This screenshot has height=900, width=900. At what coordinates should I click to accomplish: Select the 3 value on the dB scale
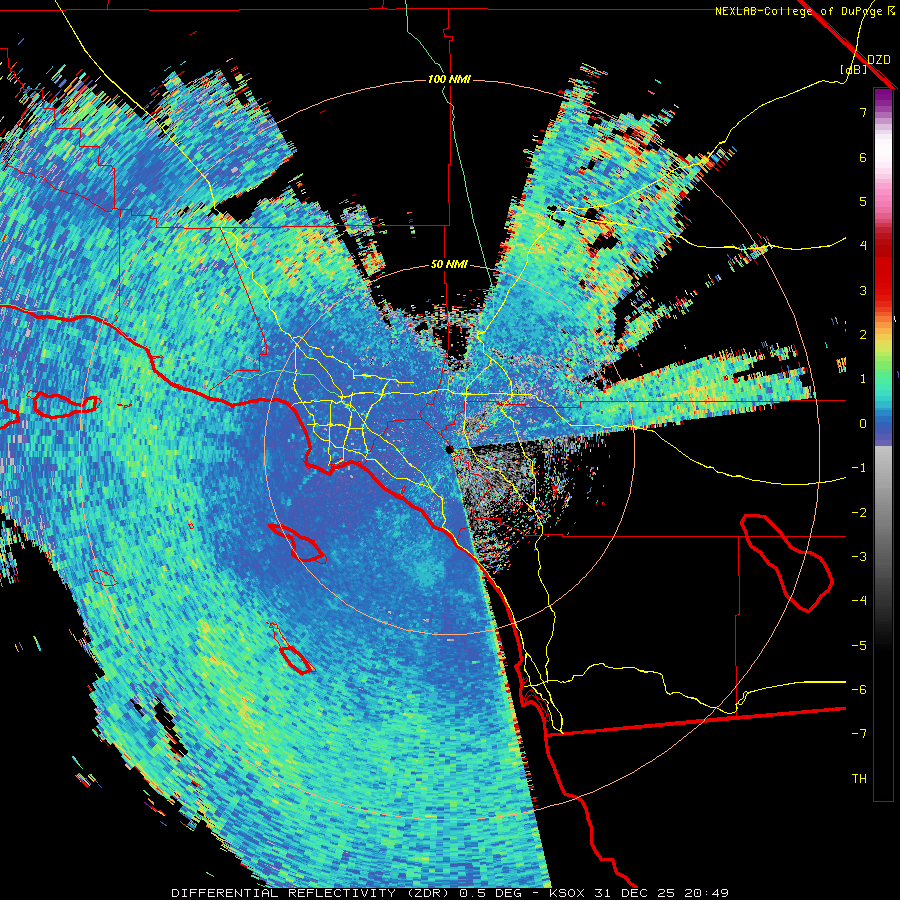[x=863, y=290]
